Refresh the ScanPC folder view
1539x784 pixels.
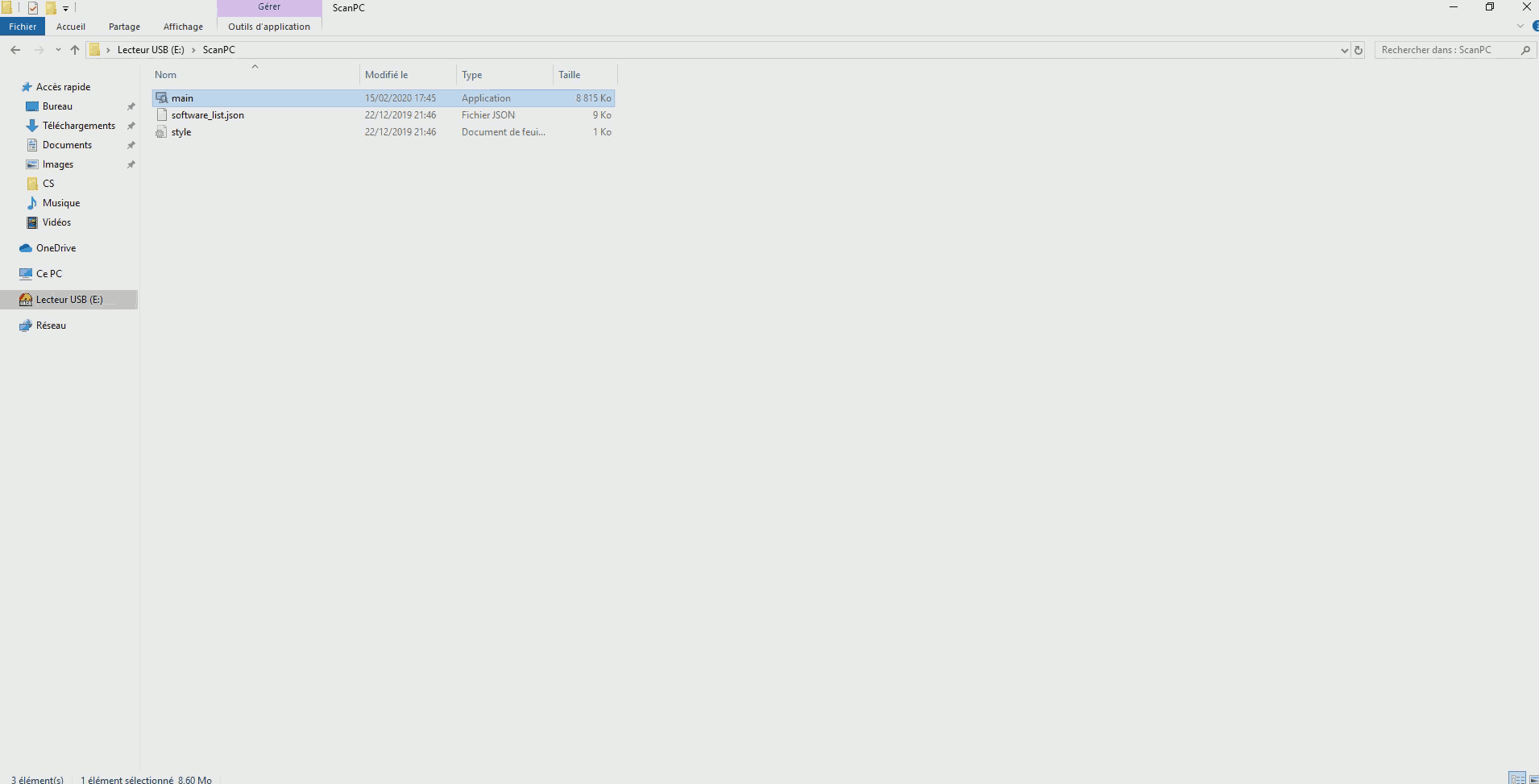coord(1359,50)
